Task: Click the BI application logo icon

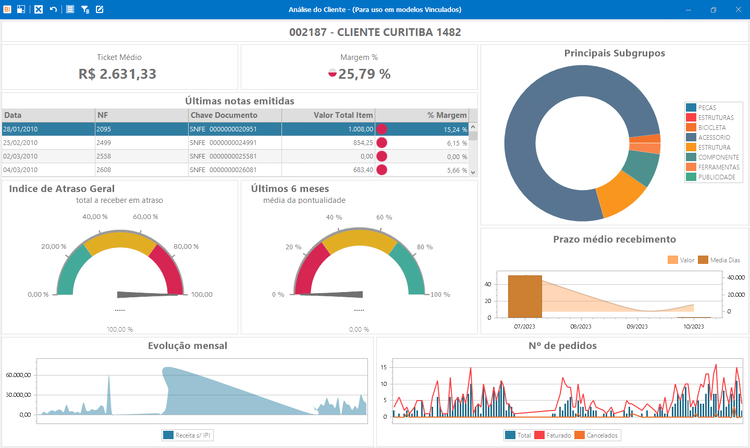Action: (x=7, y=9)
